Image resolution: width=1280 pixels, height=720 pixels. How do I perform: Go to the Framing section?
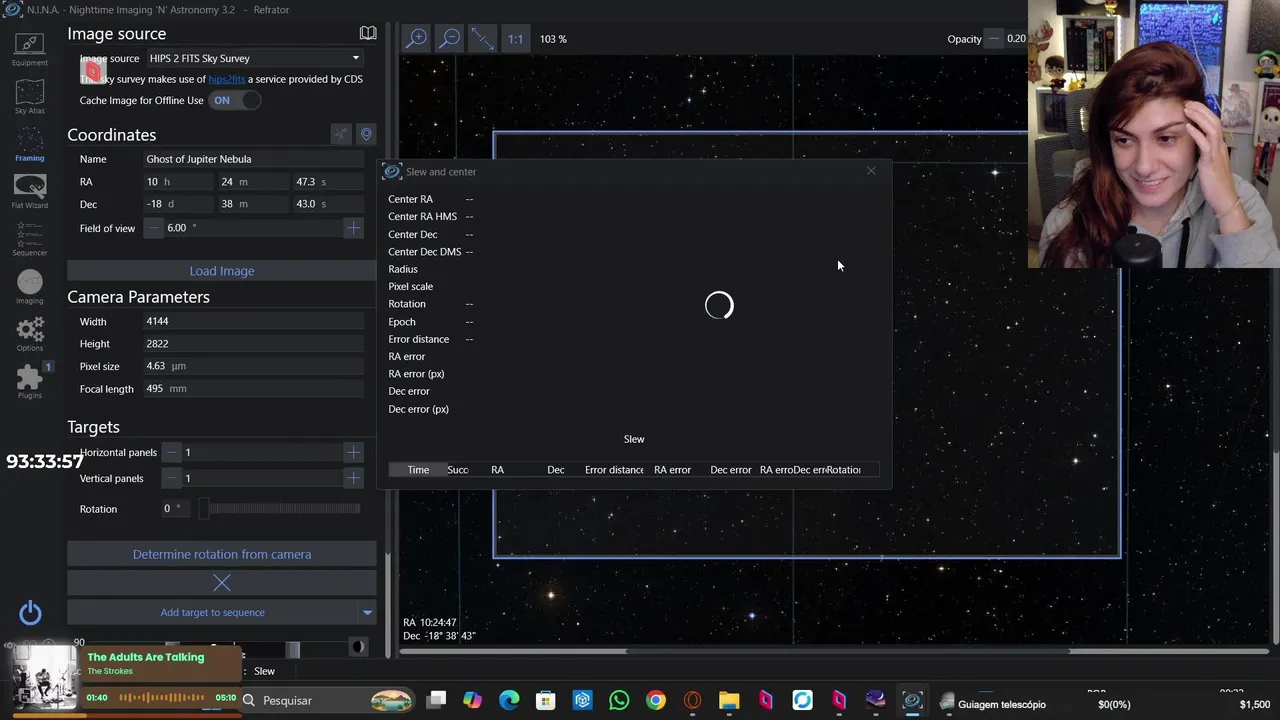30,144
